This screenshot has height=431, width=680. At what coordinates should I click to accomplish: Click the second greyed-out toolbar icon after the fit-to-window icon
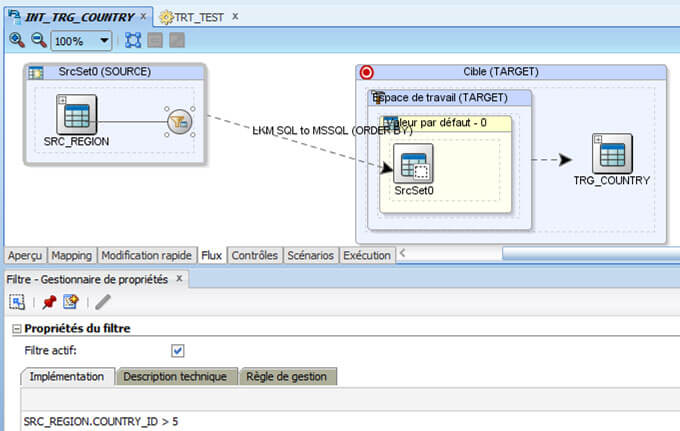177,40
